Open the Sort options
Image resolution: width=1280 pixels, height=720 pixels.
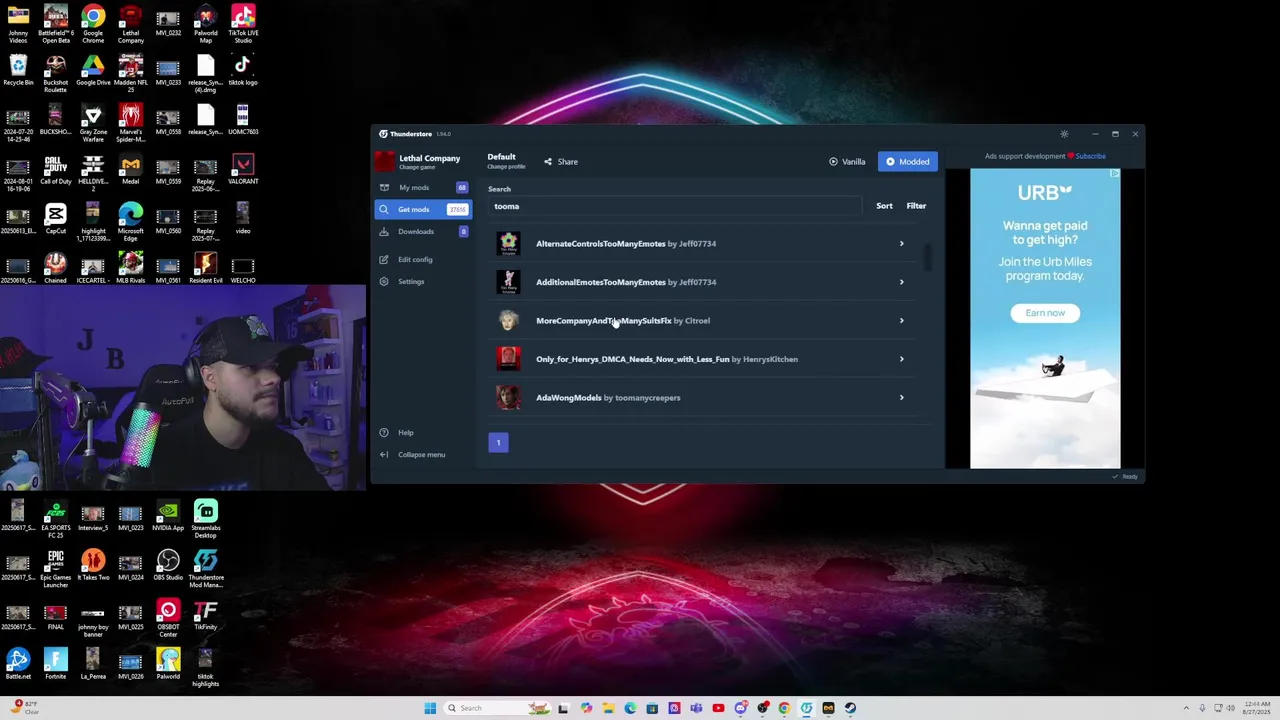point(884,206)
